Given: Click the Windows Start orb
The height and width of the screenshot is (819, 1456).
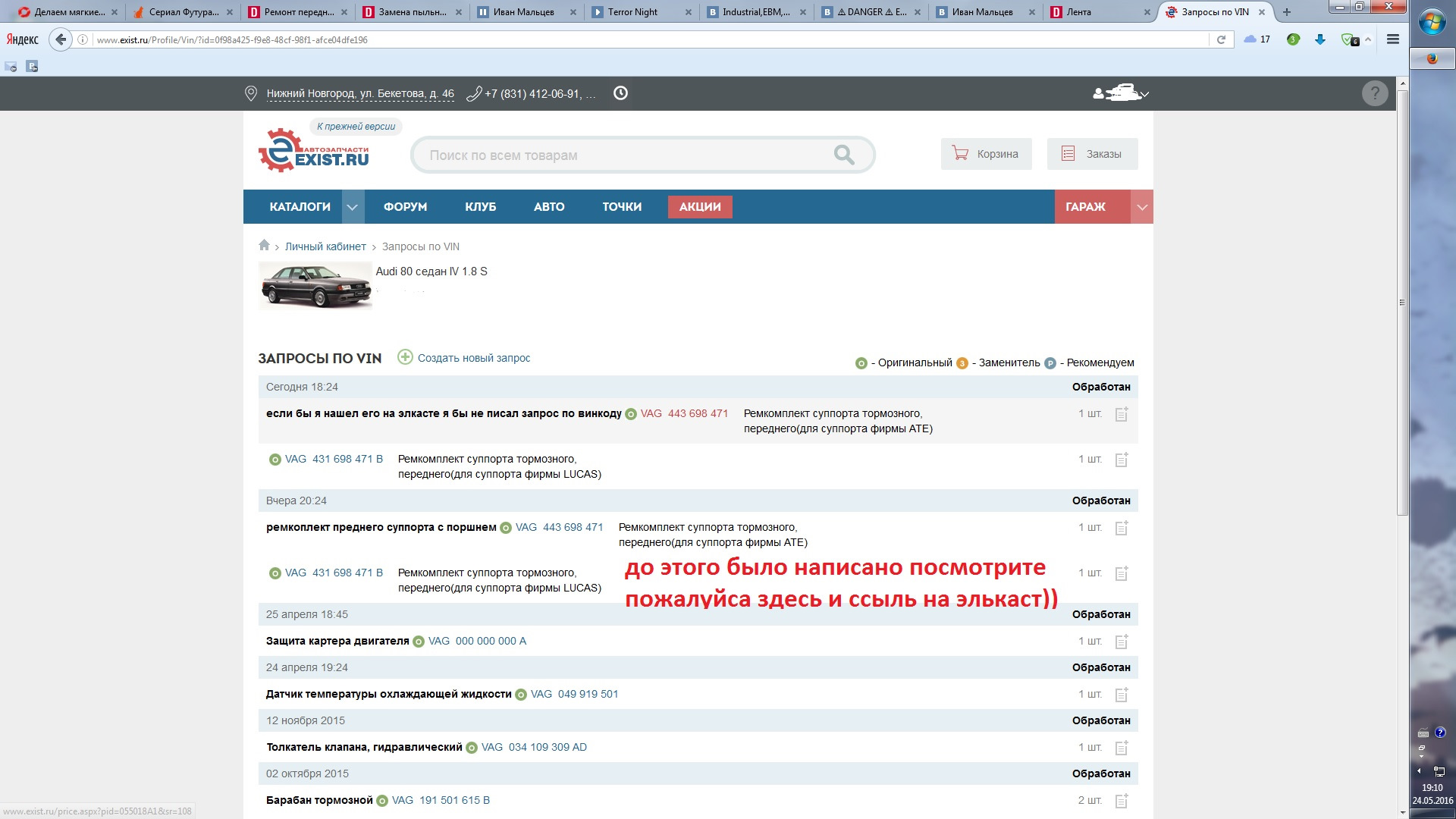Looking at the screenshot, I should click(1432, 23).
